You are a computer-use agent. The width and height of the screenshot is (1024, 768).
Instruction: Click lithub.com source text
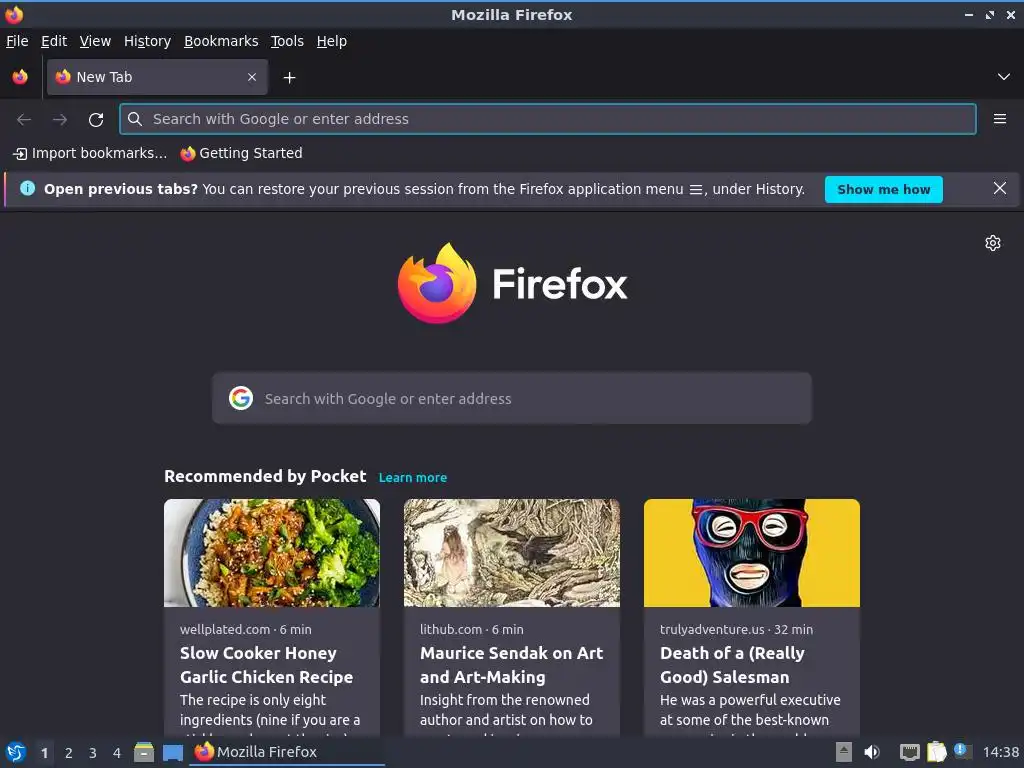tap(451, 630)
